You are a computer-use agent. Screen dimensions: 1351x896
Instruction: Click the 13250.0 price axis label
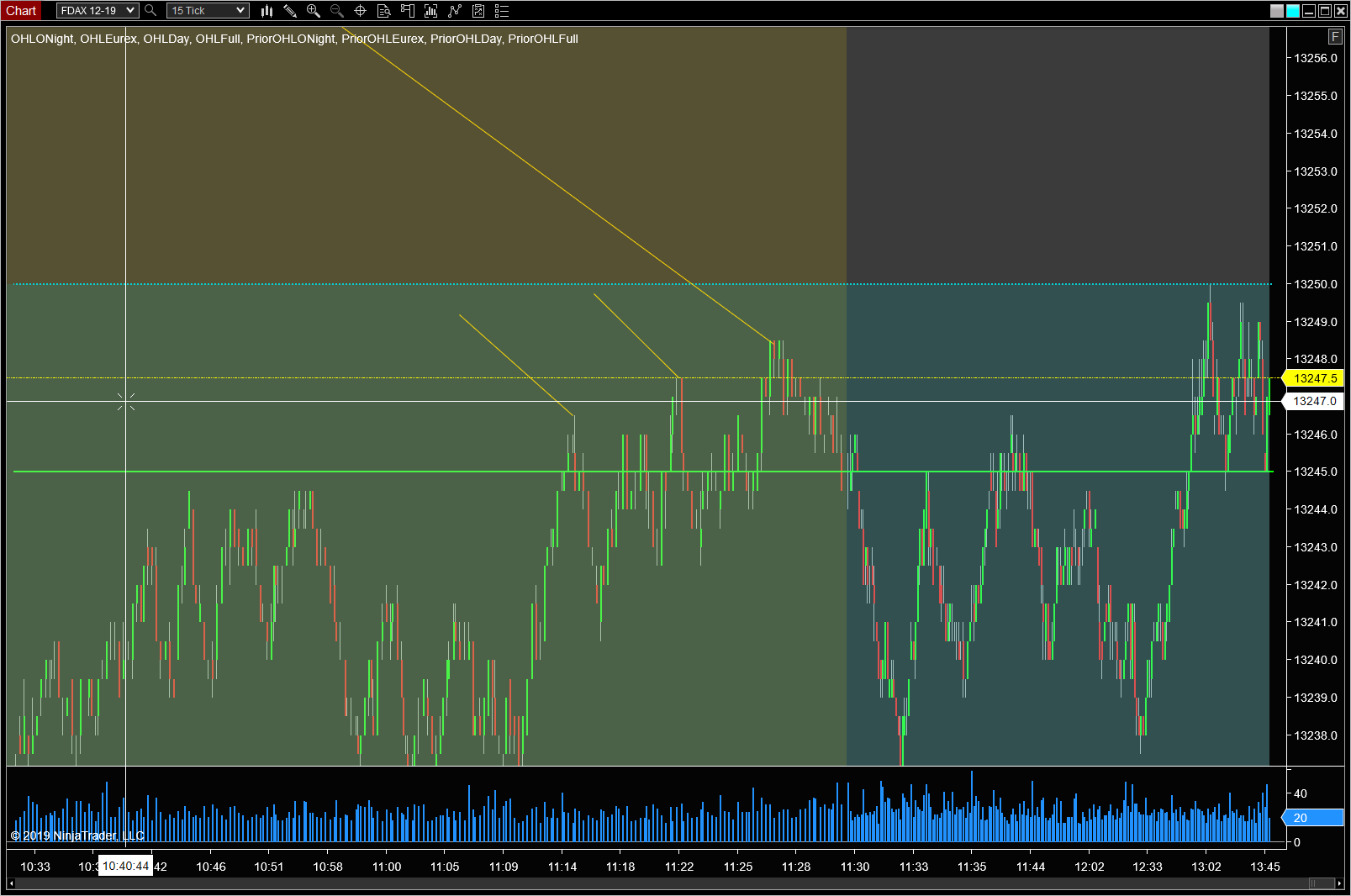coord(1316,284)
